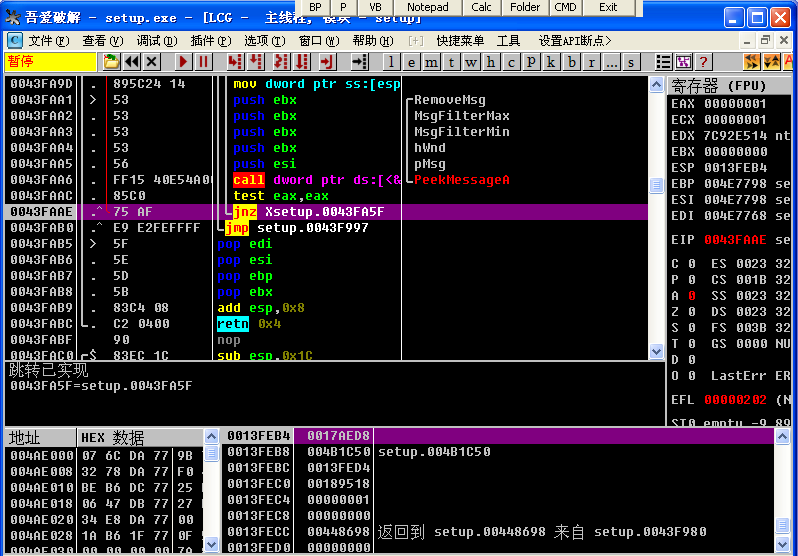Click the Execute Till Return icon
Screen dimensions: 798x556
coord(327,62)
